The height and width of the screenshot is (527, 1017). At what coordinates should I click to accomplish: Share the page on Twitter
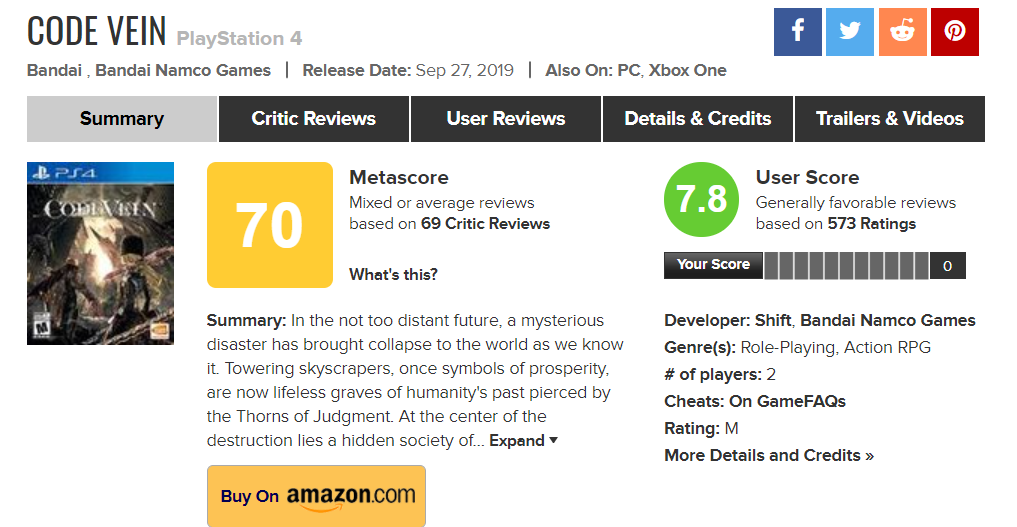850,32
